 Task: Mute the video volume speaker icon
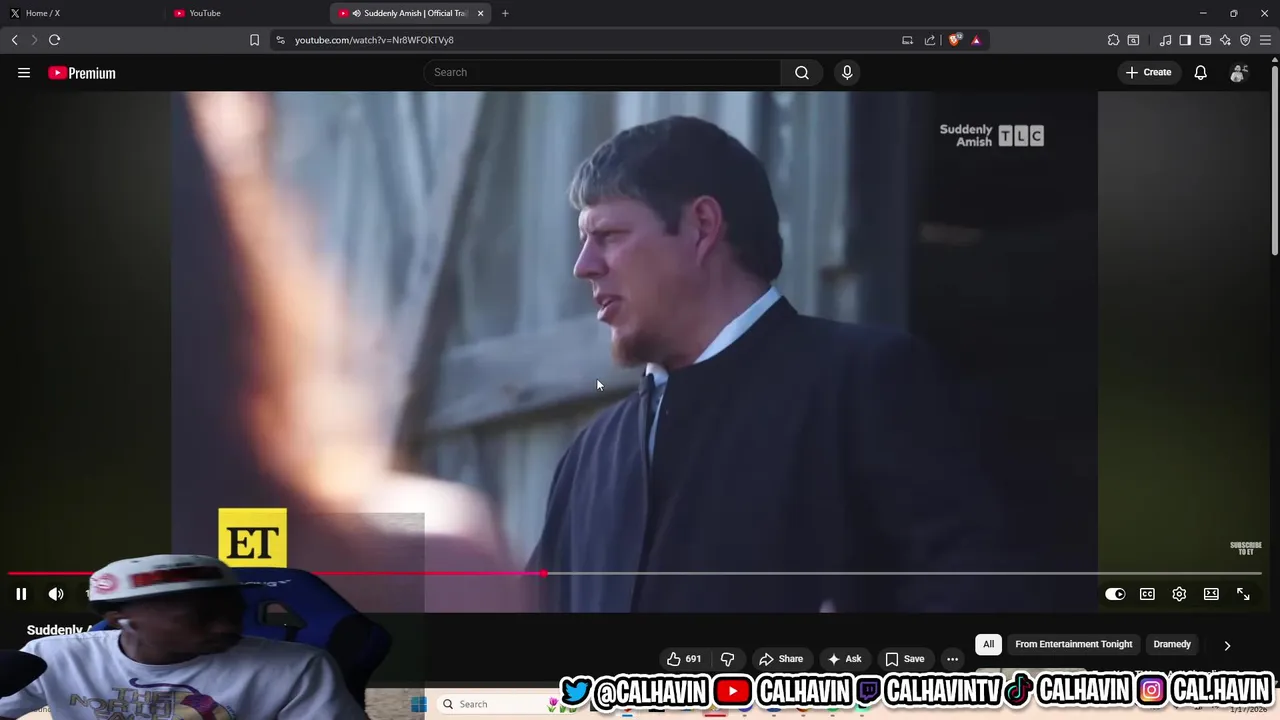pos(56,594)
